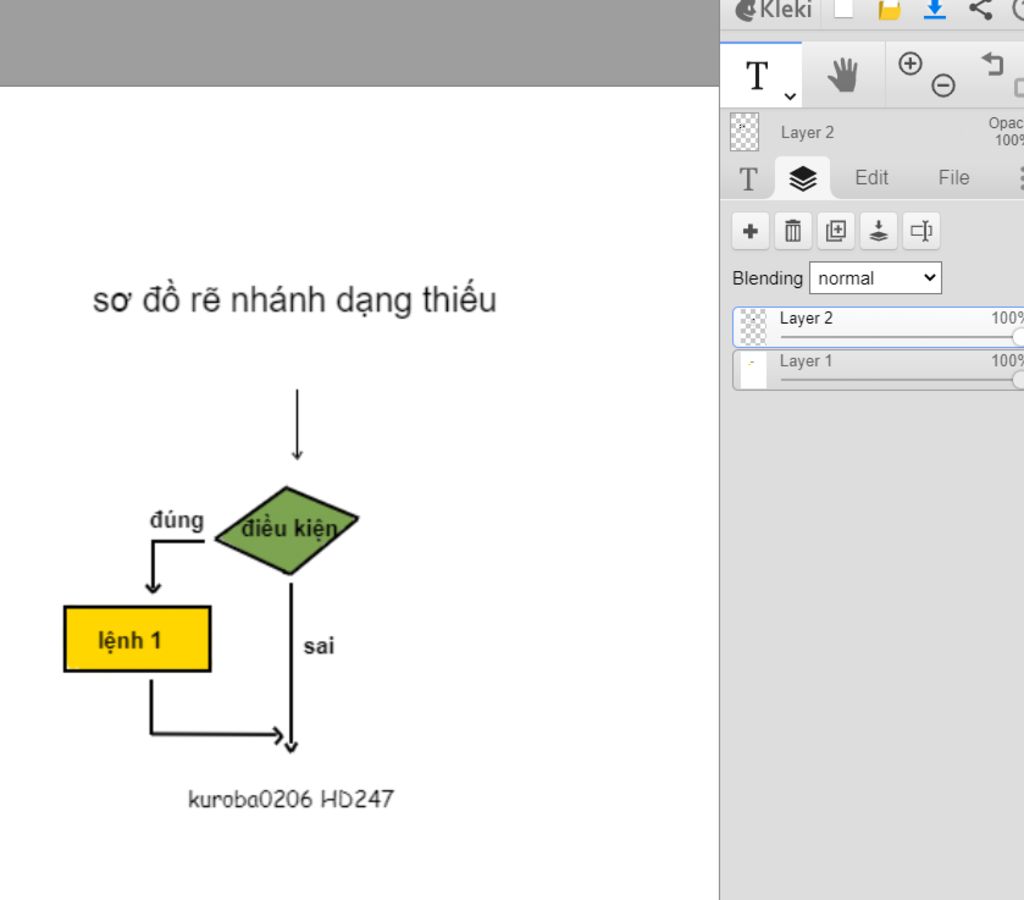
Task: Click the 'đúng' label on canvas
Action: coord(176,521)
